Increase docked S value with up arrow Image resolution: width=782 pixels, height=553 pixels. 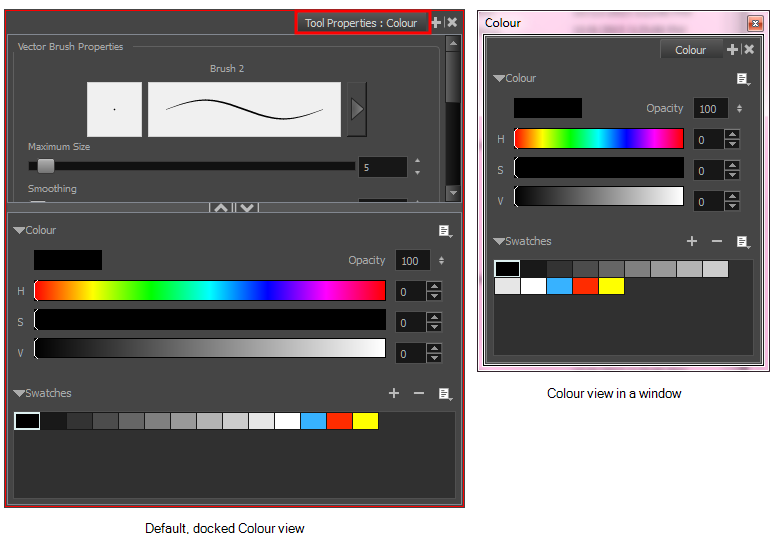[434, 318]
